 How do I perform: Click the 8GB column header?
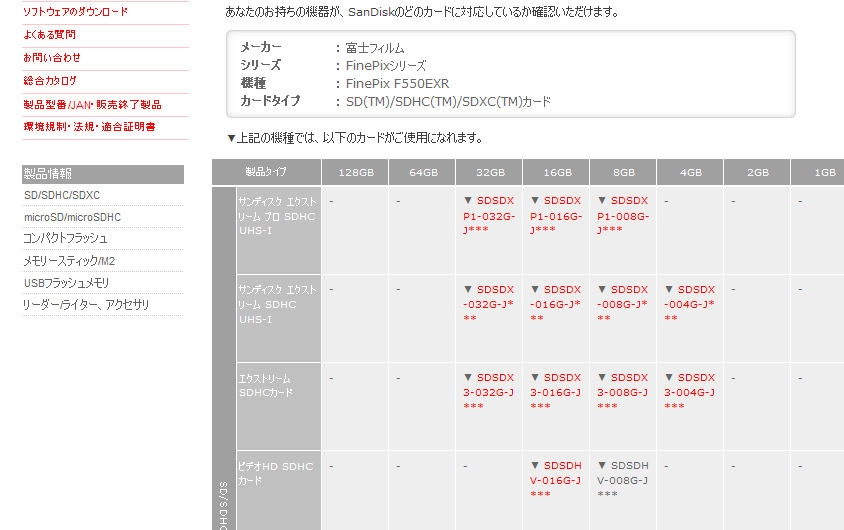623,172
